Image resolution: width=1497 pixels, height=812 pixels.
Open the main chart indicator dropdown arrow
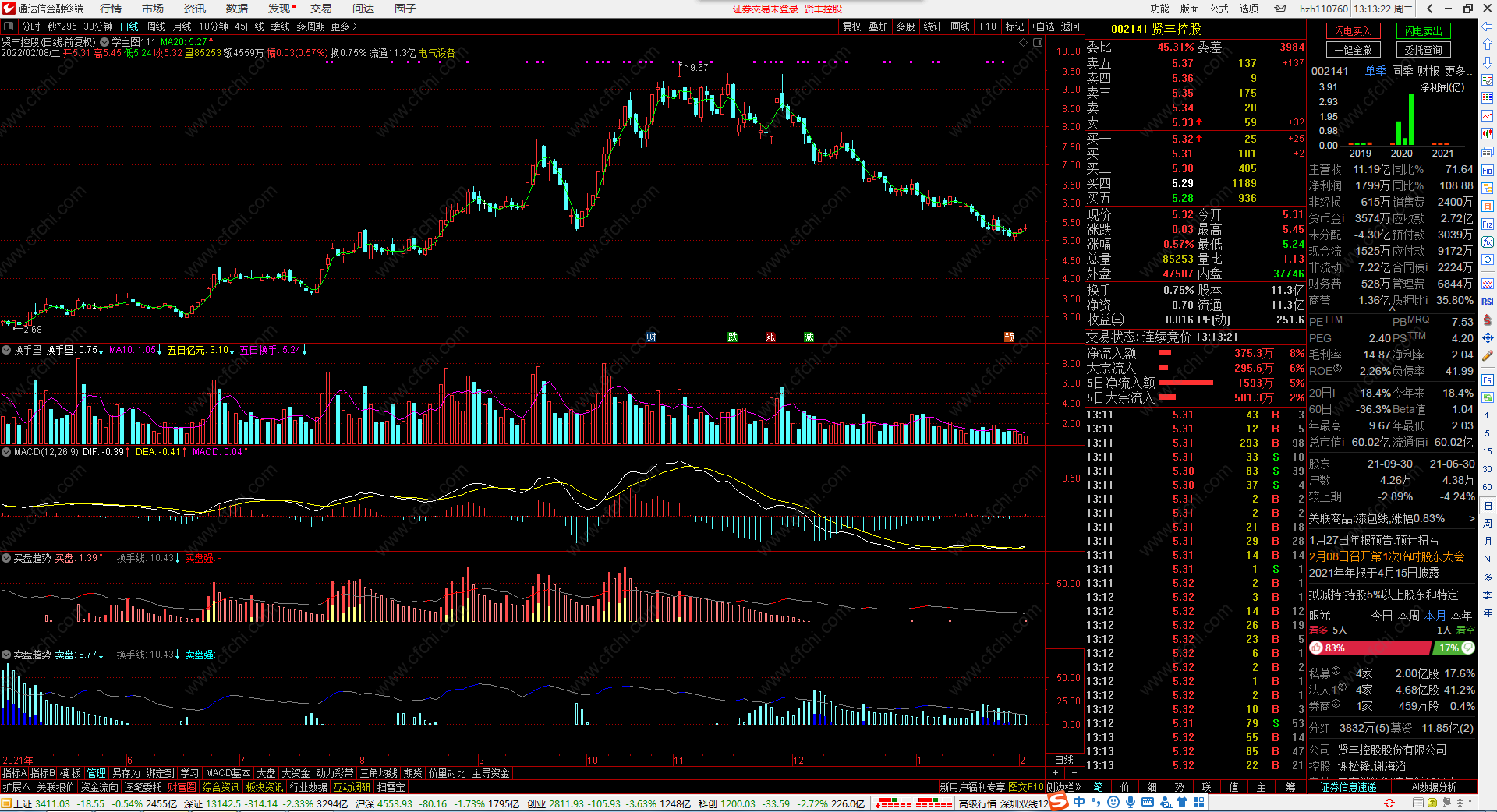tap(104, 42)
